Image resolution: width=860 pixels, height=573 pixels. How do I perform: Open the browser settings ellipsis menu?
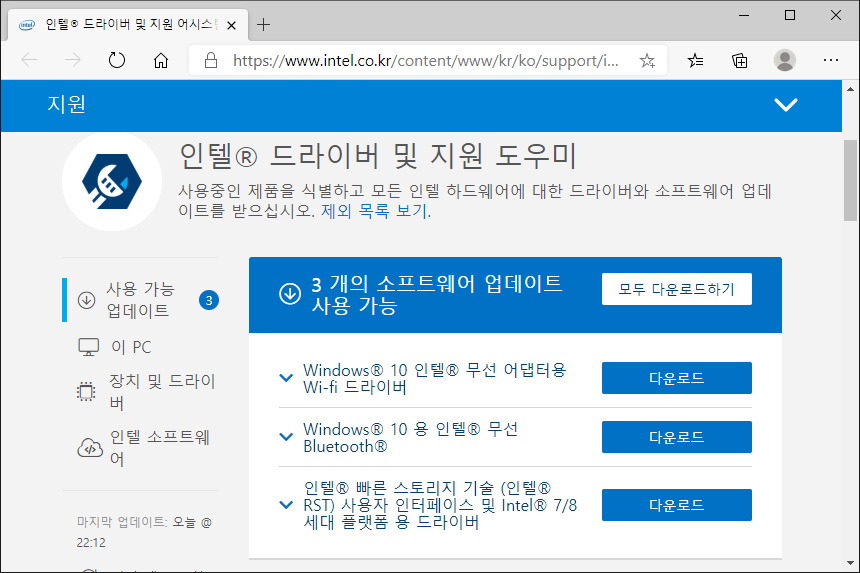pyautogui.click(x=831, y=60)
